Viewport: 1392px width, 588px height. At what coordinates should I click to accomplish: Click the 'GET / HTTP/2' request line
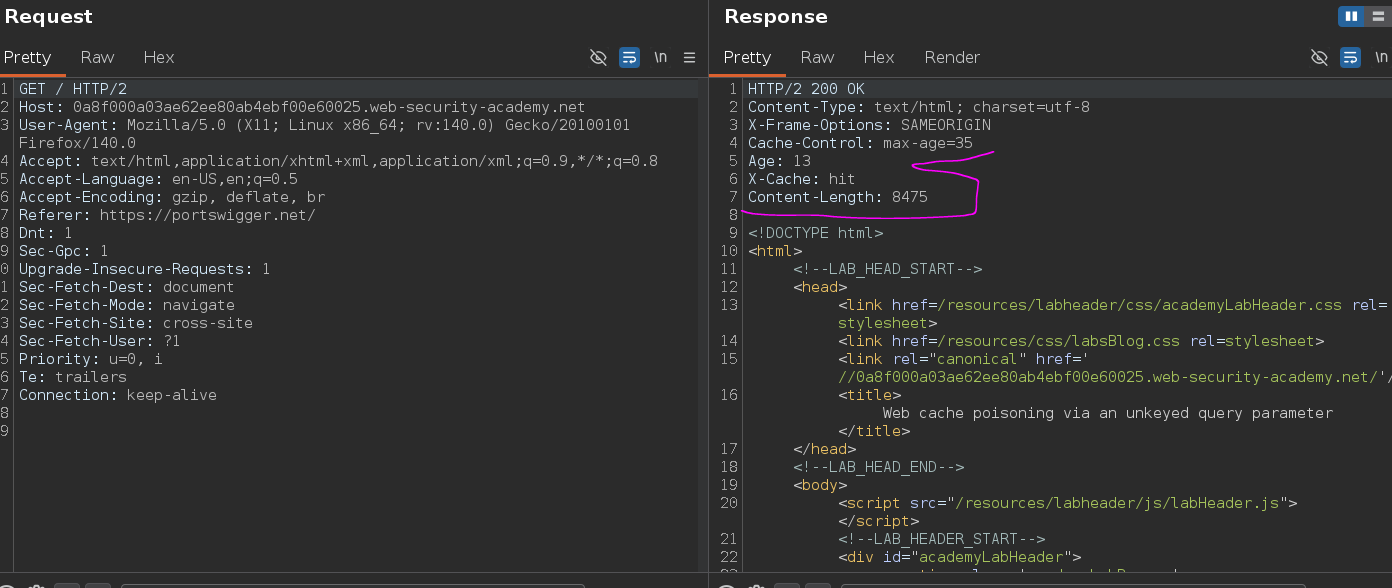pos(73,89)
